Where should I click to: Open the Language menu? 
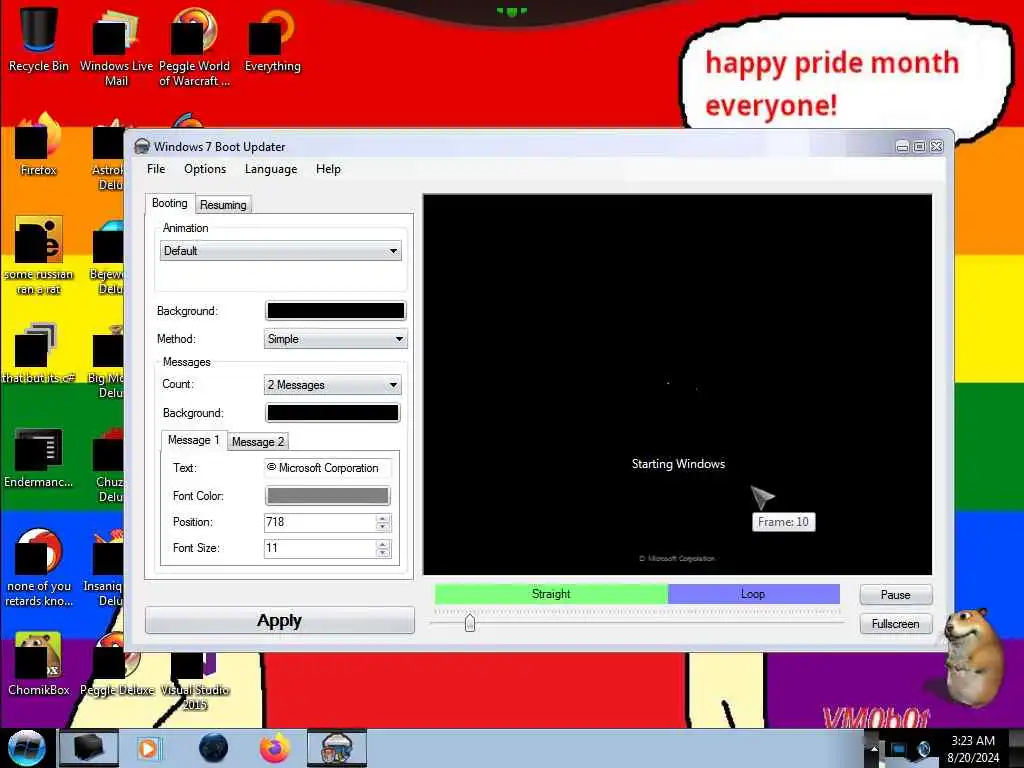[271, 169]
